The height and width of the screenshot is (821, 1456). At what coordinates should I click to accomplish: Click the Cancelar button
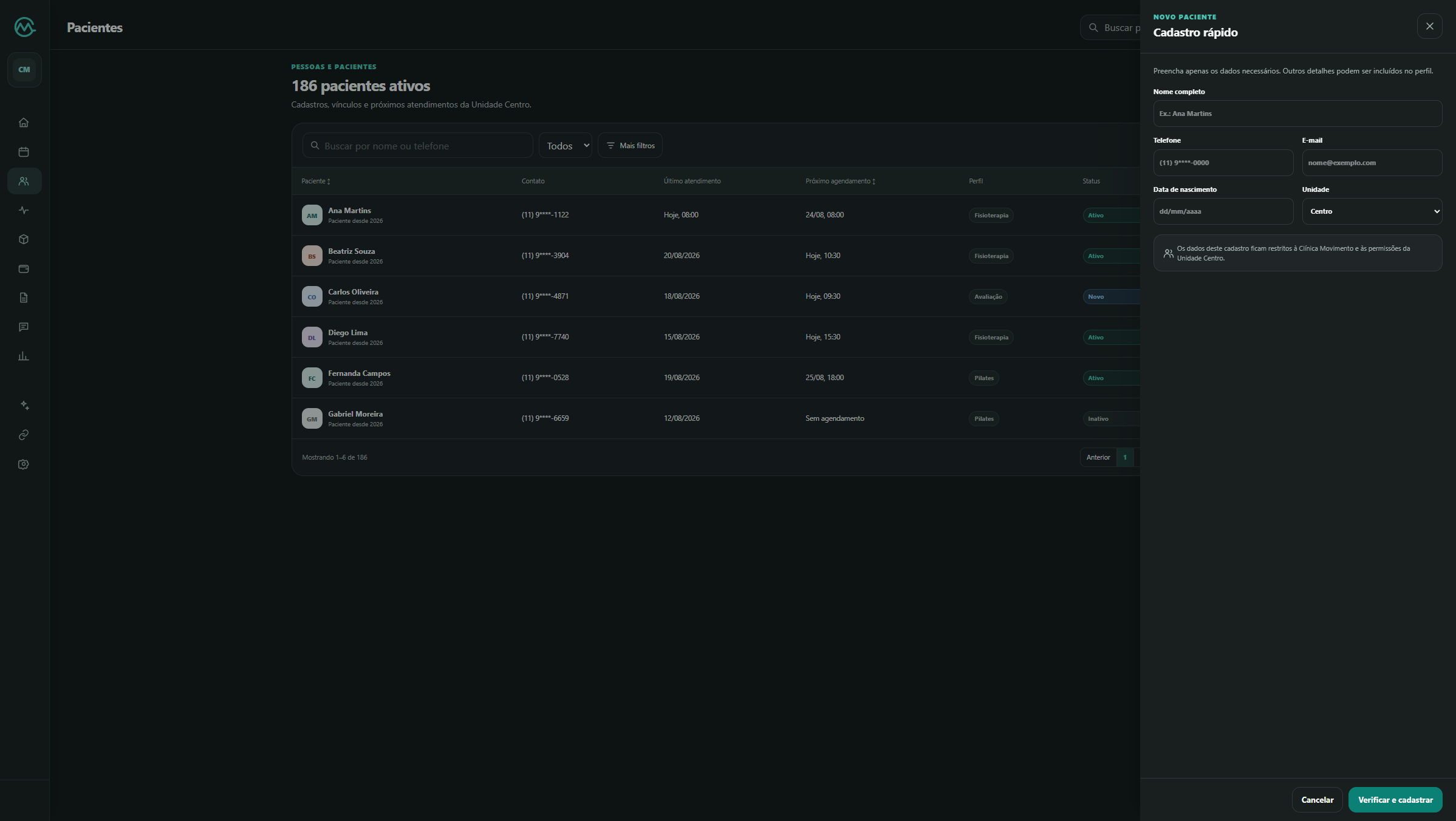[1317, 800]
